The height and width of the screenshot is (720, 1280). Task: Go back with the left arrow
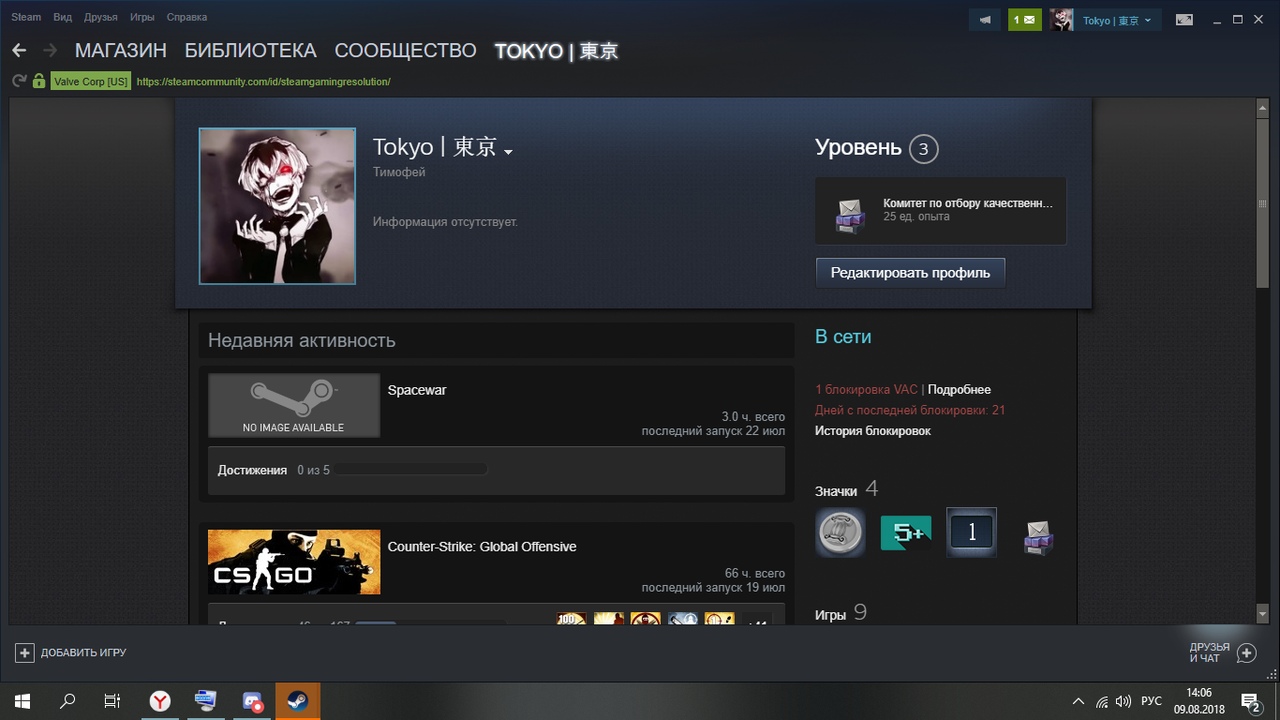coord(19,50)
